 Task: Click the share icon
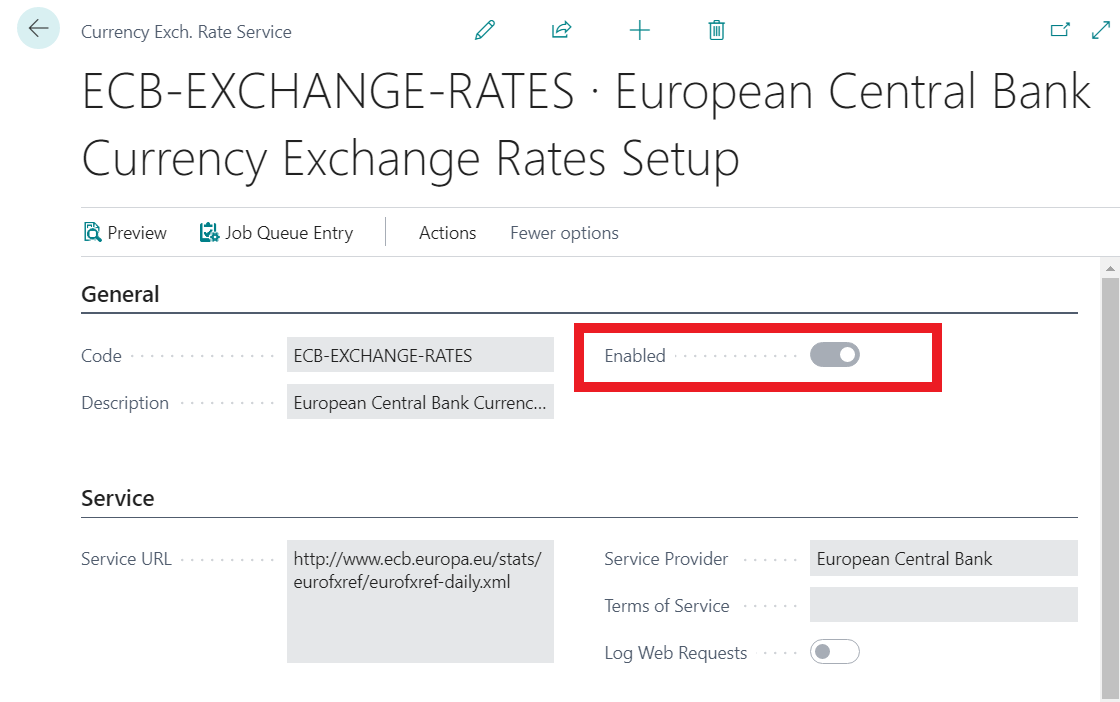[x=562, y=30]
